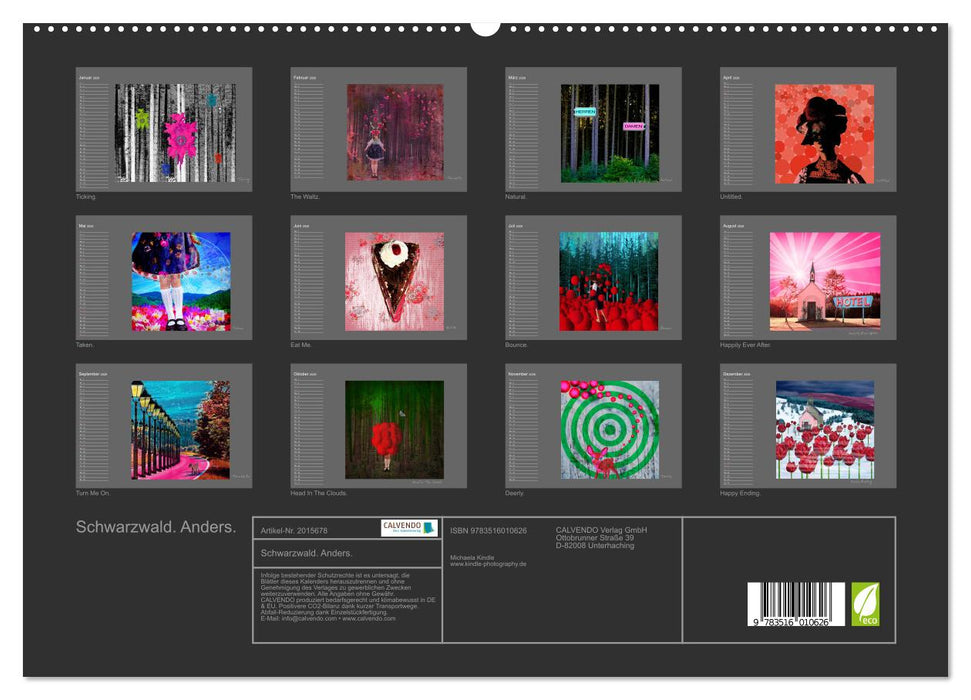
Task: Click the CALVENDO publisher logo
Action: click(x=409, y=528)
